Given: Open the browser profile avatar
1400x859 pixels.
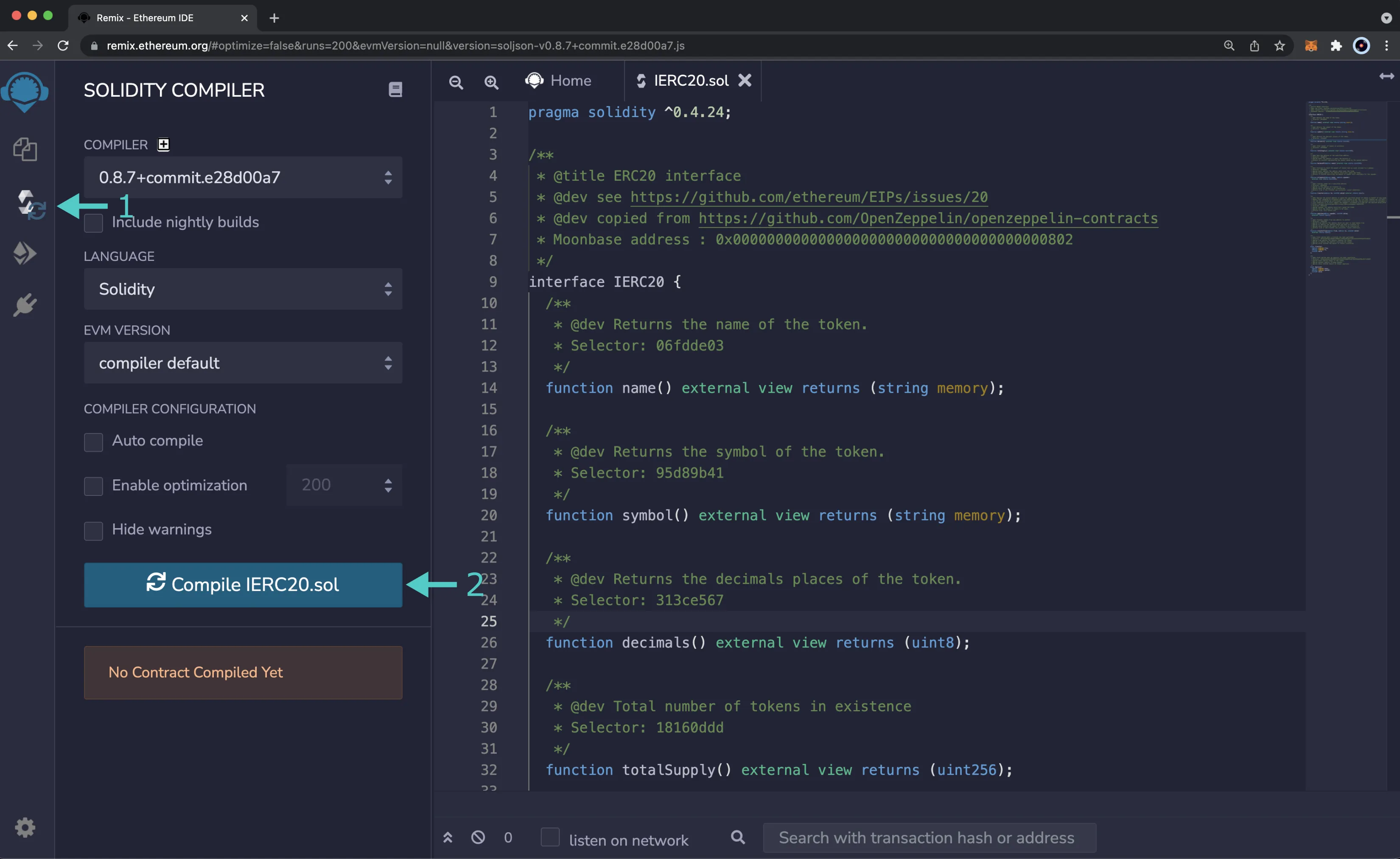Looking at the screenshot, I should 1361,45.
